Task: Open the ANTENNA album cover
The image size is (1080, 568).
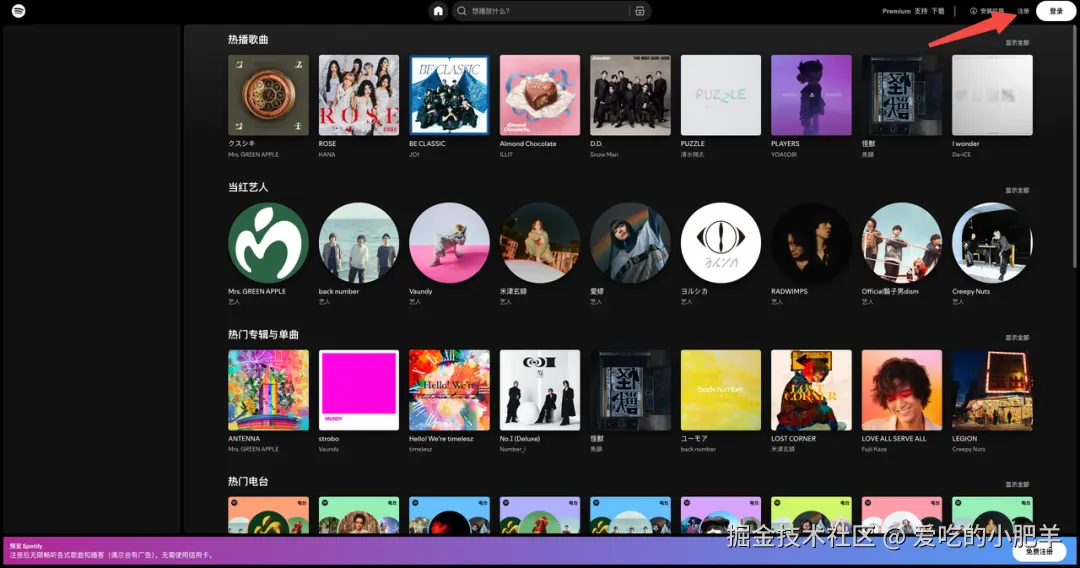Action: (x=269, y=390)
